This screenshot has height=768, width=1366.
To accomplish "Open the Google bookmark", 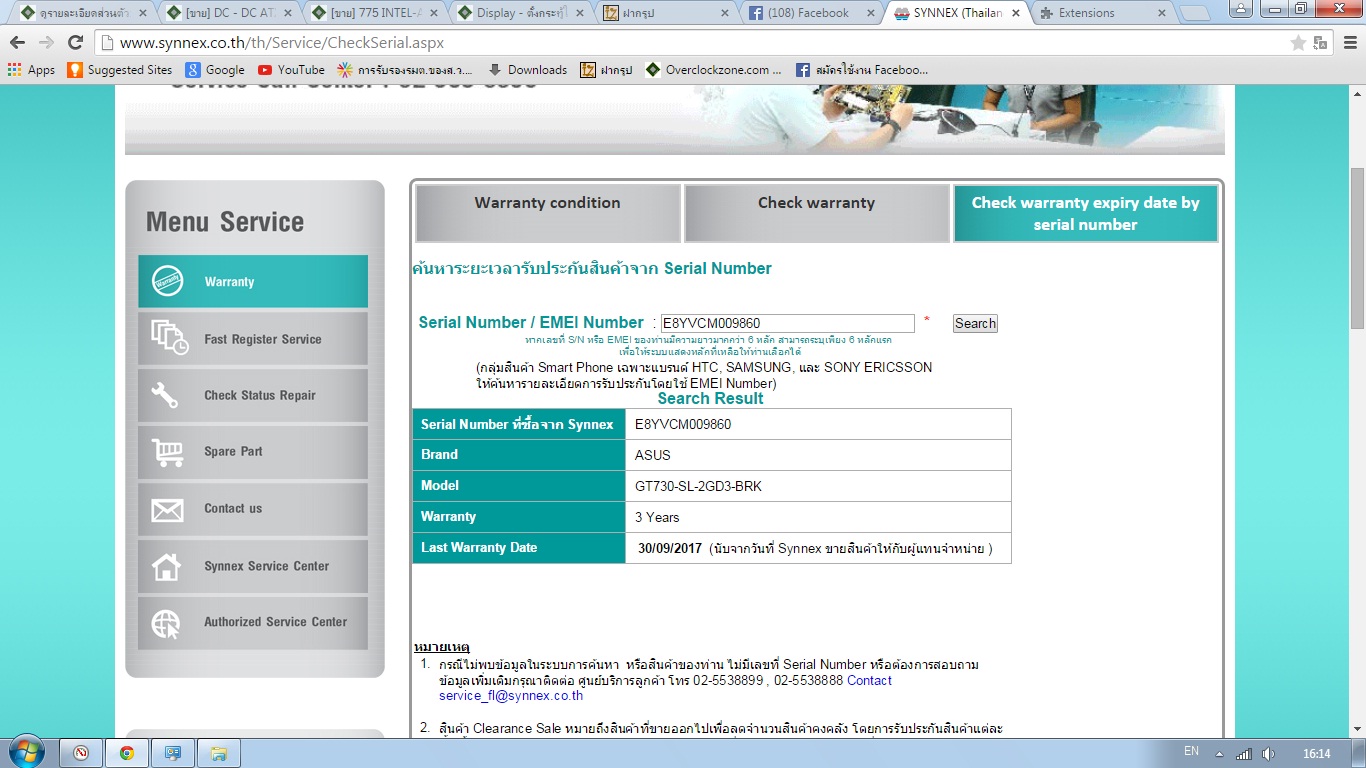I will (x=215, y=70).
